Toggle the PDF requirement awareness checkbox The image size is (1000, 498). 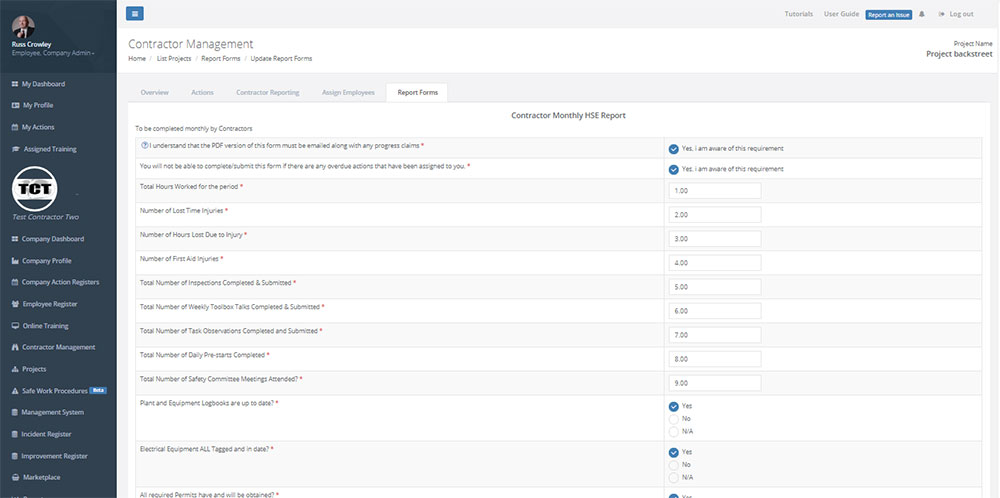click(673, 148)
